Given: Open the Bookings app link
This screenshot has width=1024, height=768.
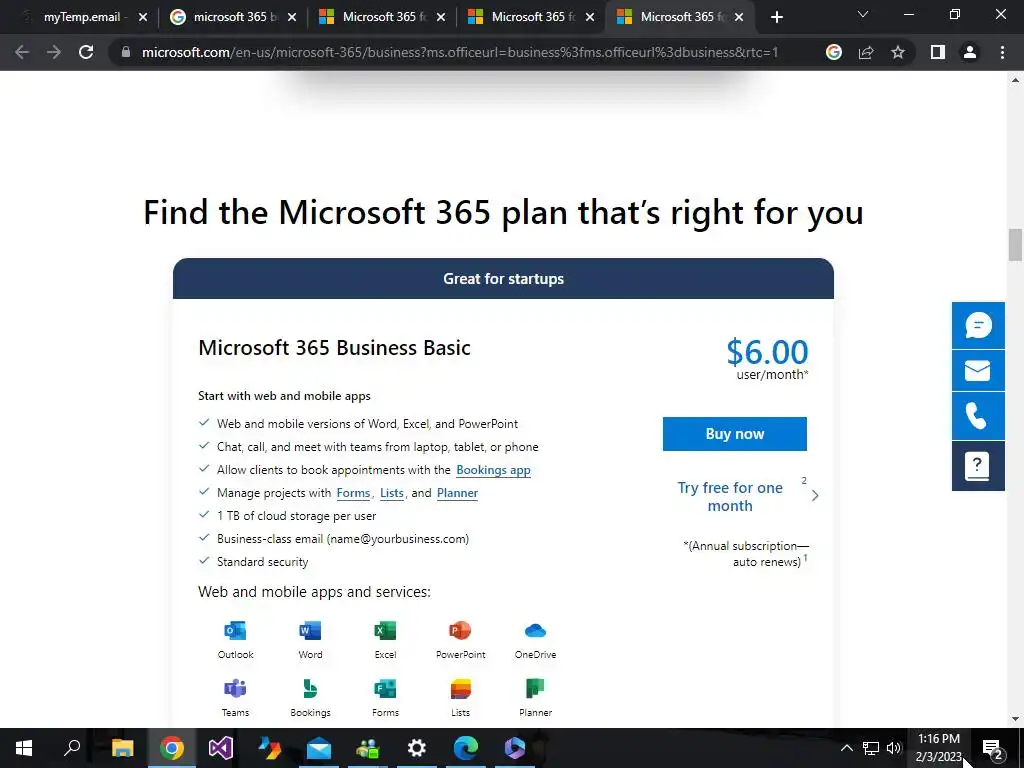Looking at the screenshot, I should [x=493, y=470].
